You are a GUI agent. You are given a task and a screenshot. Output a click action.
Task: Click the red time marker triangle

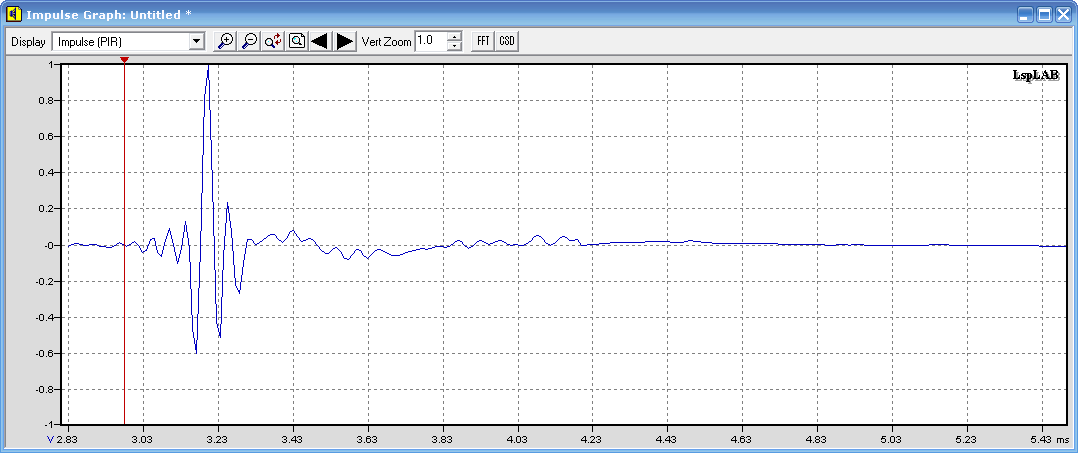(x=124, y=60)
